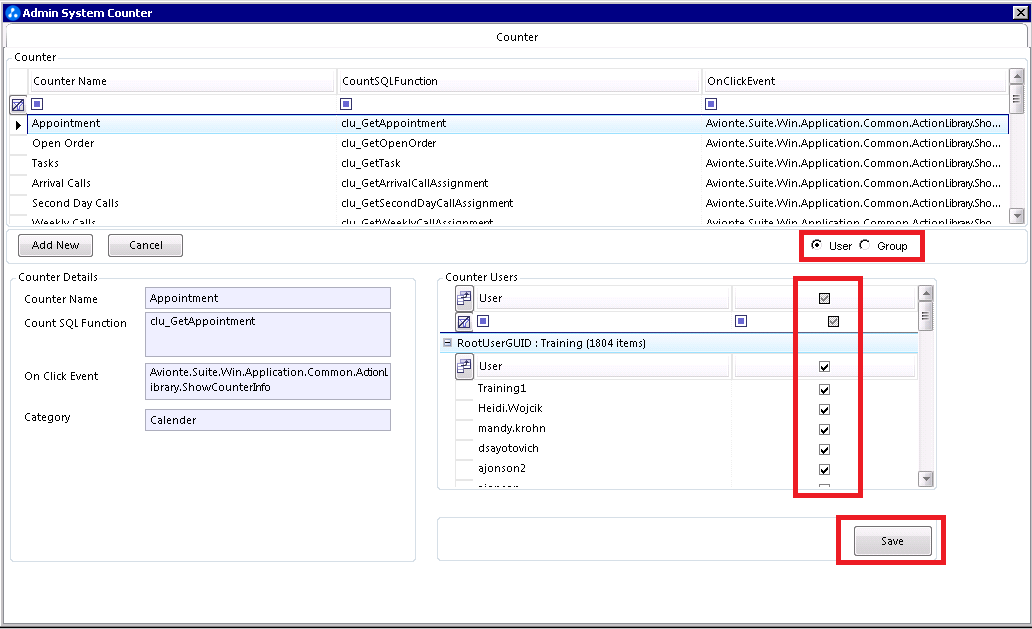Click the Category field showing Calender
The width and height of the screenshot is (1032, 629).
pos(267,419)
